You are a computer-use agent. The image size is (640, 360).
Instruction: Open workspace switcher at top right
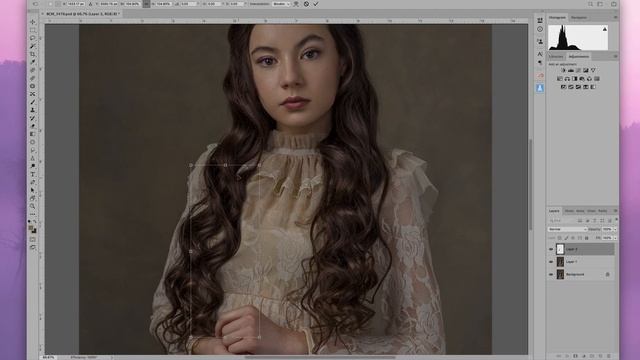[x=600, y=4]
